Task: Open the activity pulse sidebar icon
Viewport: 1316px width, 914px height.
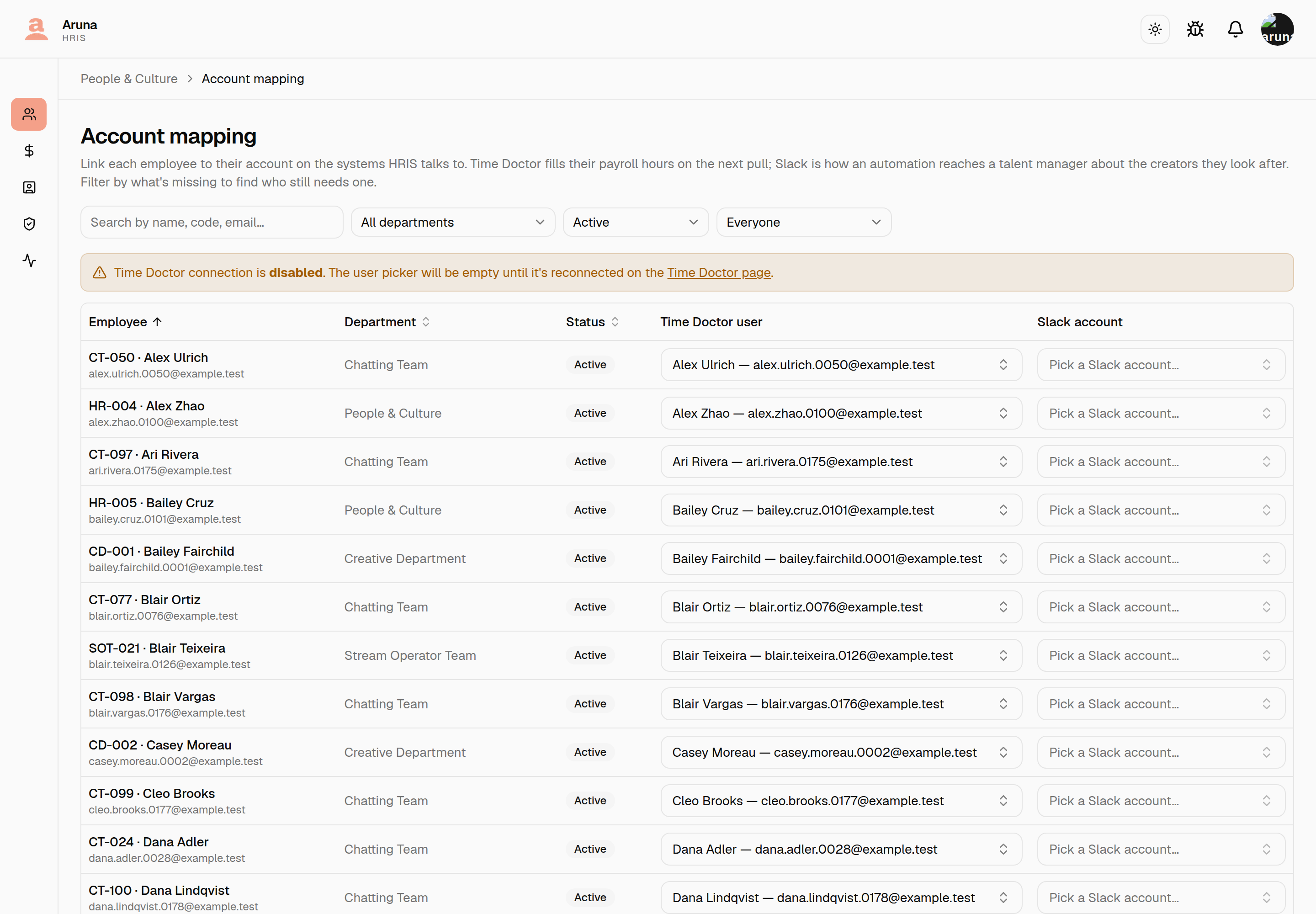Action: click(29, 260)
